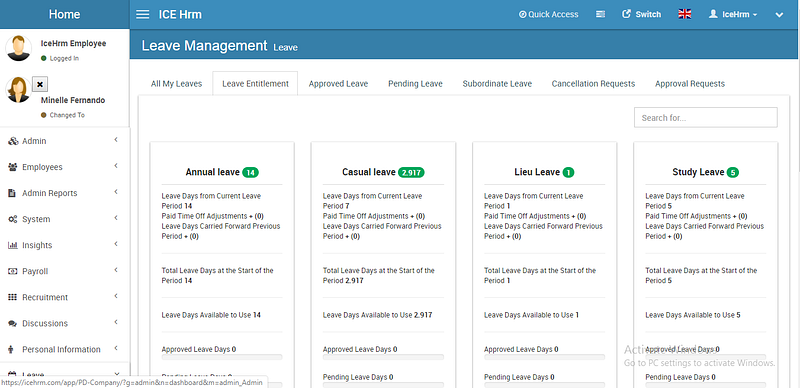Click the Admin sidebar icon
800x388 pixels.
coord(13,141)
